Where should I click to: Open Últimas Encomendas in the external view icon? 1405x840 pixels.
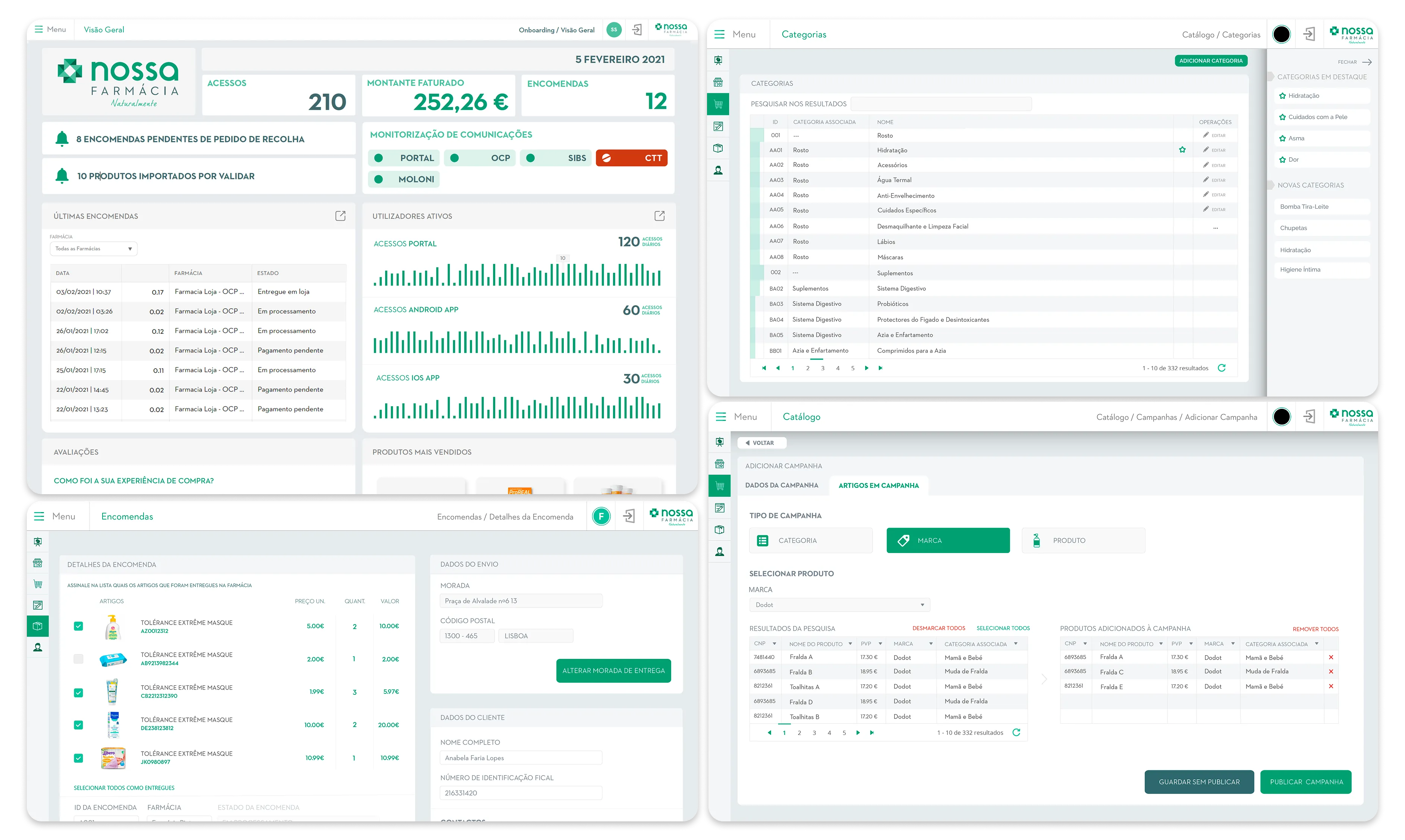point(340,216)
